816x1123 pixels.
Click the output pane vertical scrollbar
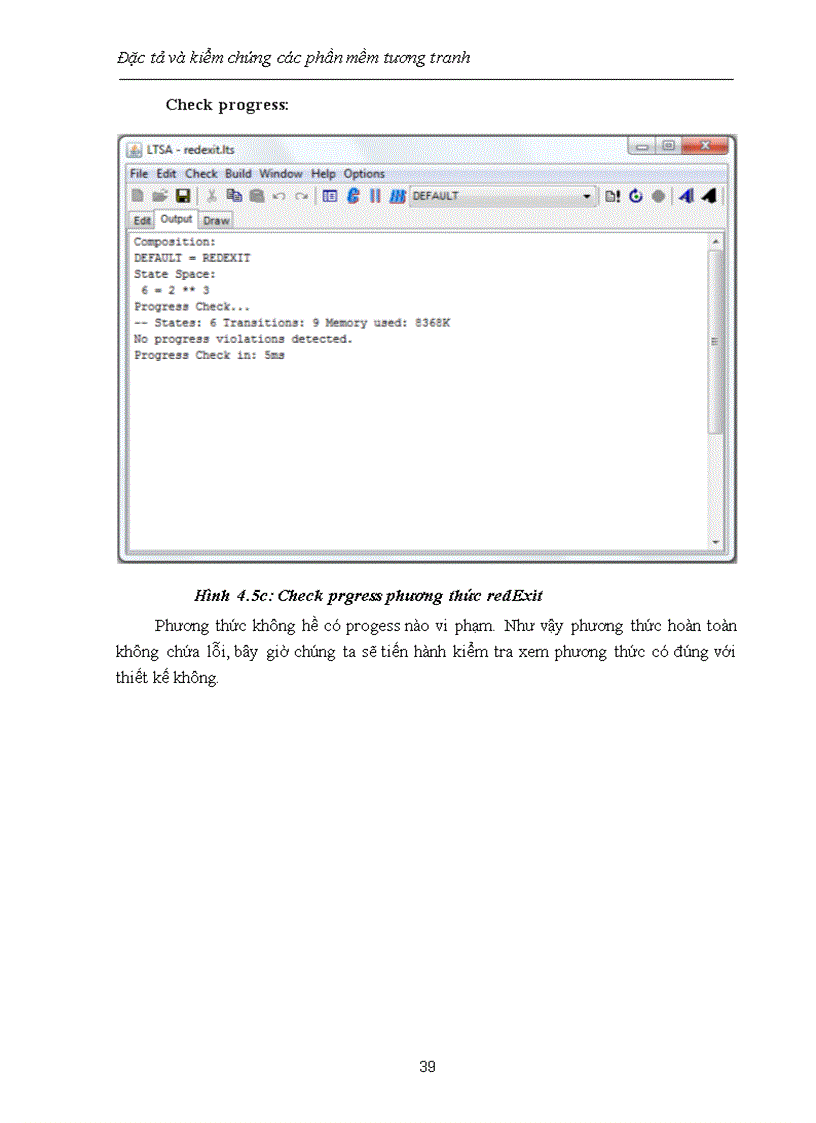pyautogui.click(x=715, y=340)
